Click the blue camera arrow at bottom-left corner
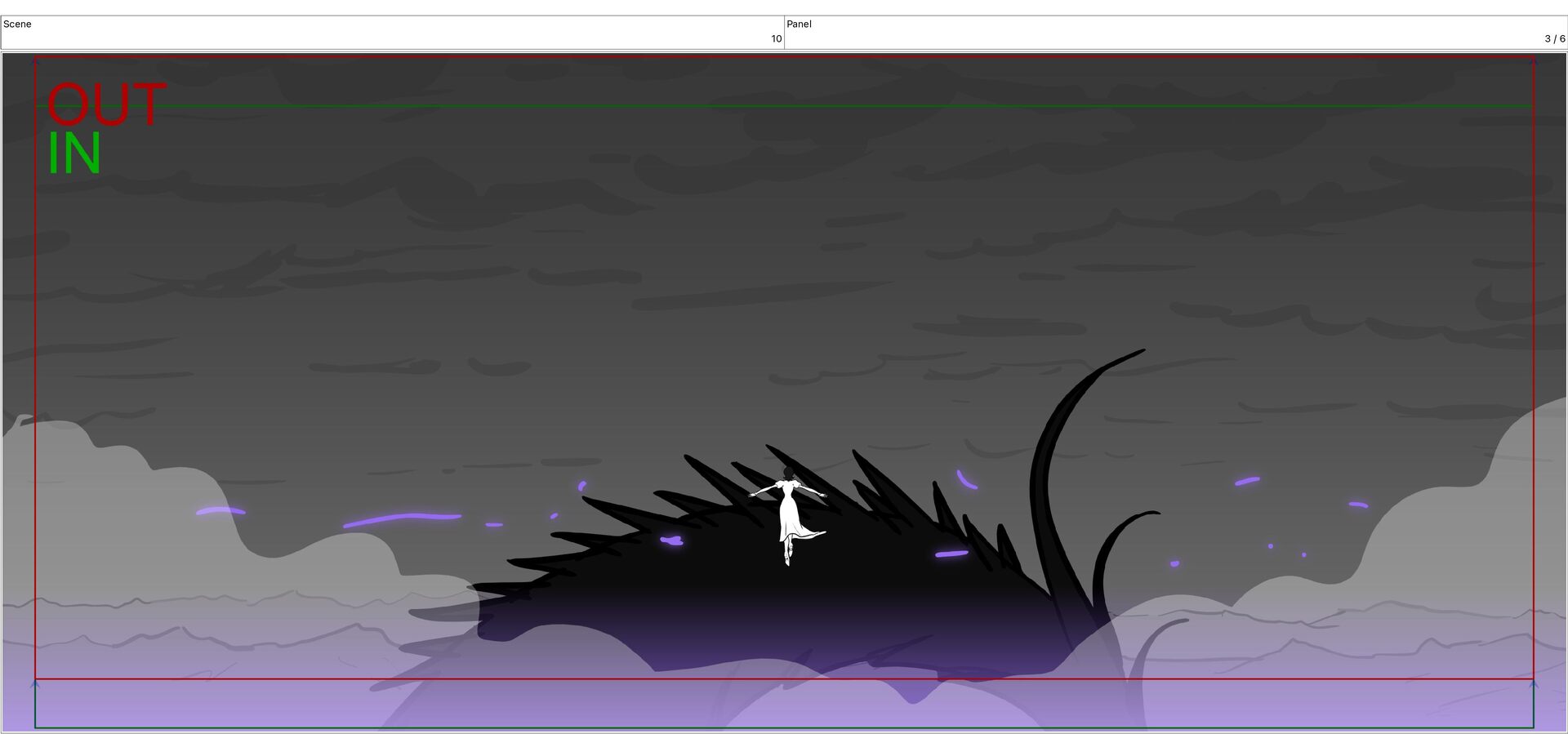Viewport: 1568px width, 734px height. click(35, 683)
